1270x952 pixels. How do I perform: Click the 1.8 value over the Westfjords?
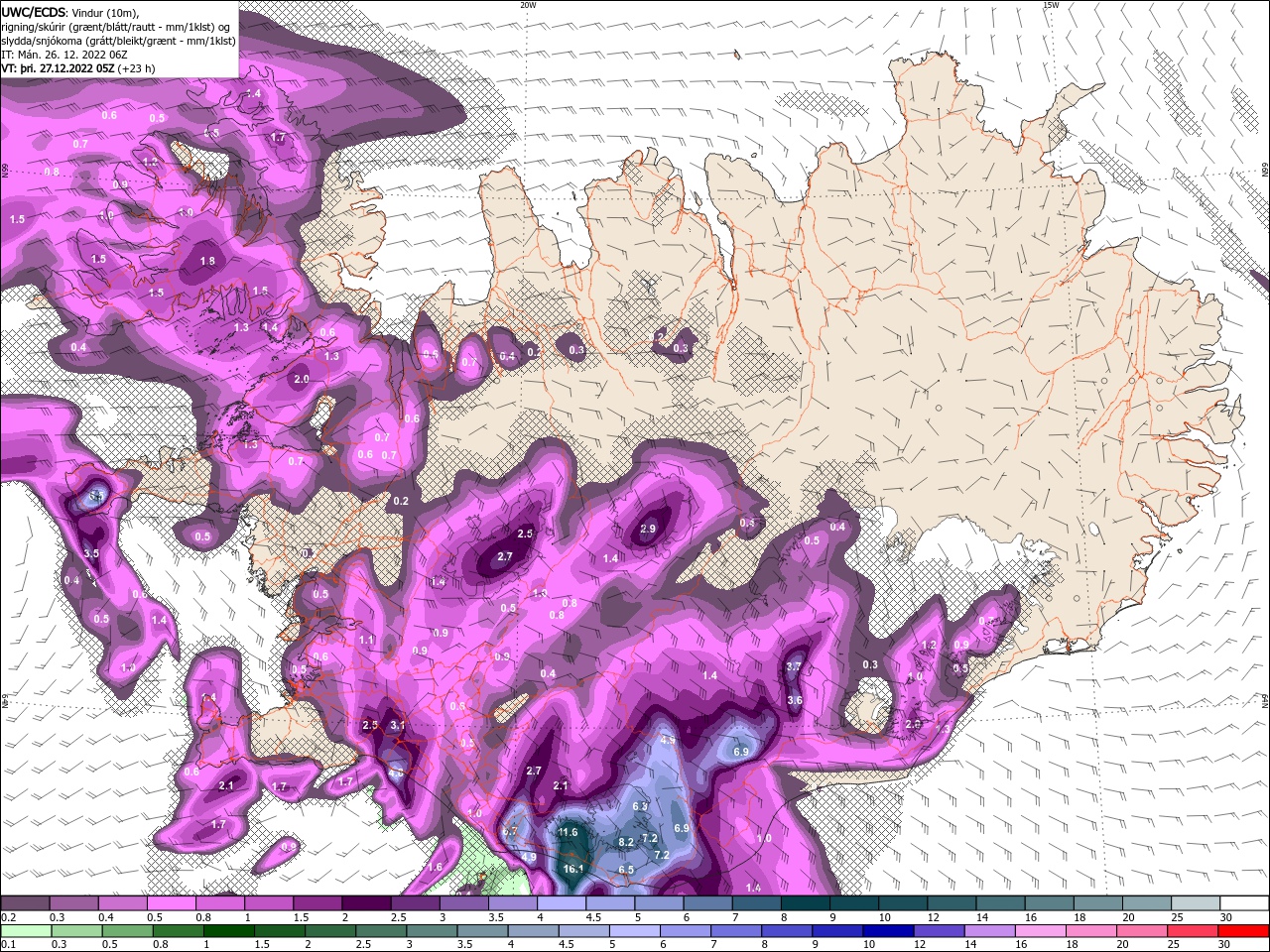[x=207, y=261]
